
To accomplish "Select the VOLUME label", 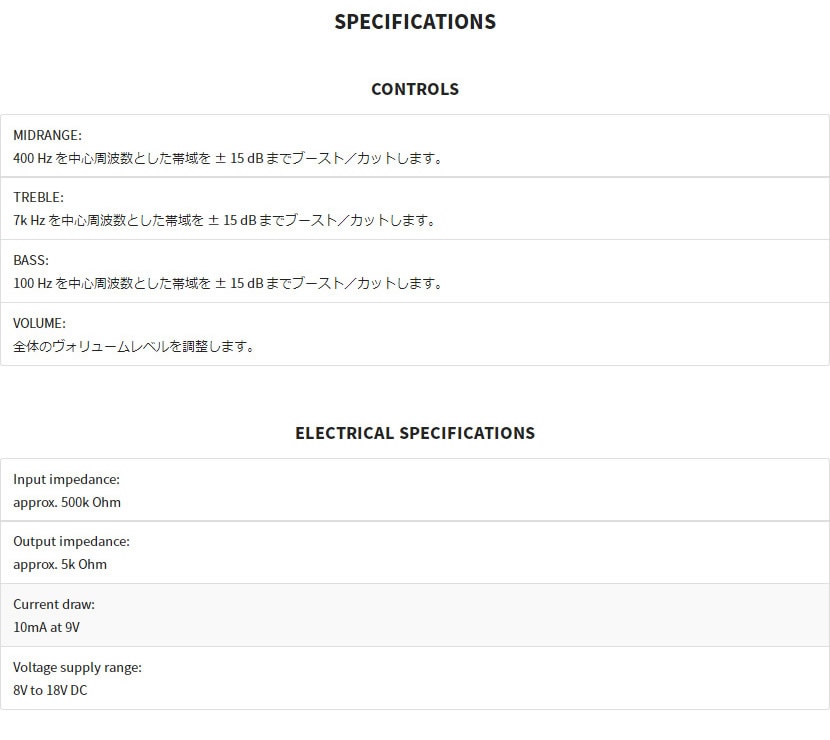I will point(39,324).
